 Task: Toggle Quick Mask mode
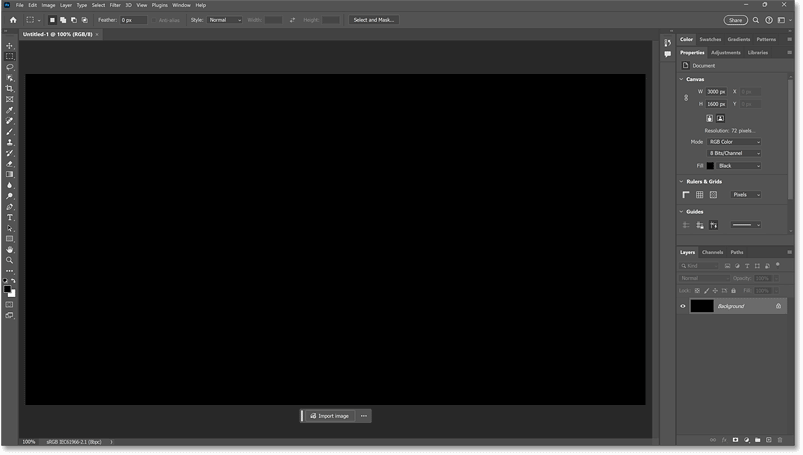tap(10, 305)
